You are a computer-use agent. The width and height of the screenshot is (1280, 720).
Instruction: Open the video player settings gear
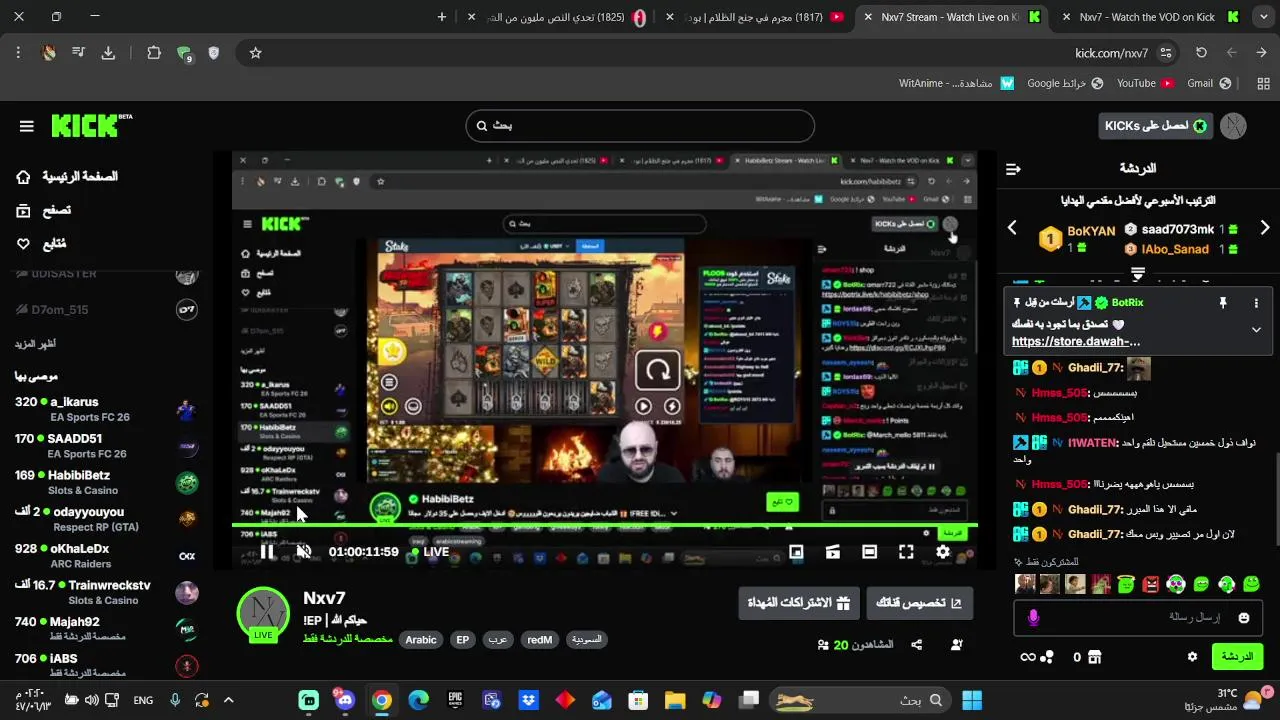943,552
